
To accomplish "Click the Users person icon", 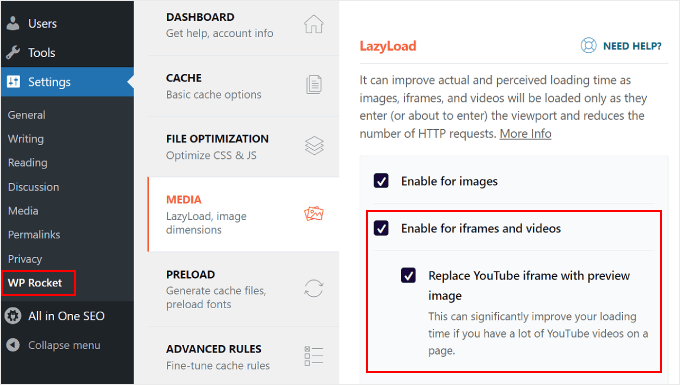I will [x=13, y=23].
